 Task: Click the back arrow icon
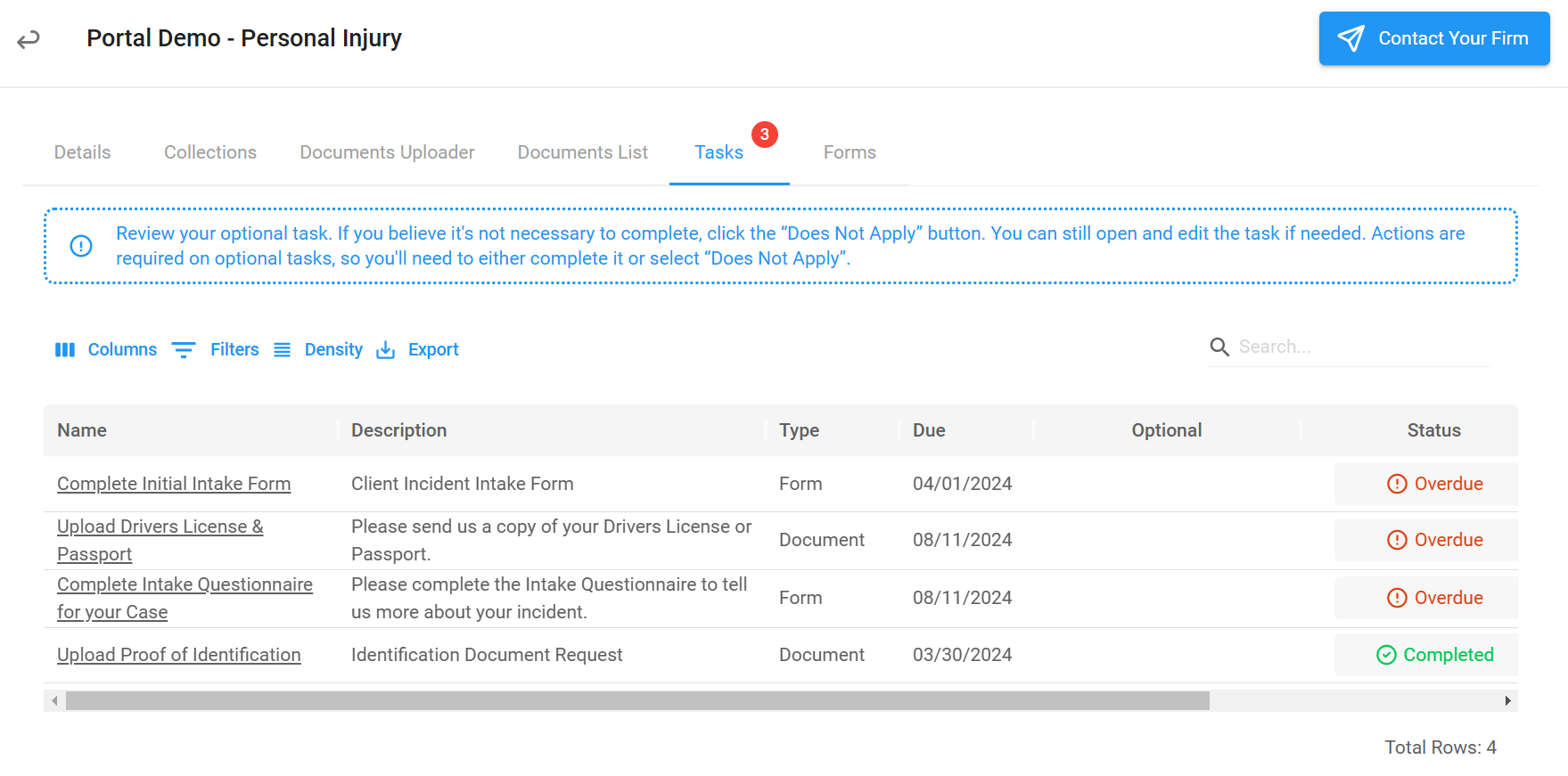coord(29,39)
